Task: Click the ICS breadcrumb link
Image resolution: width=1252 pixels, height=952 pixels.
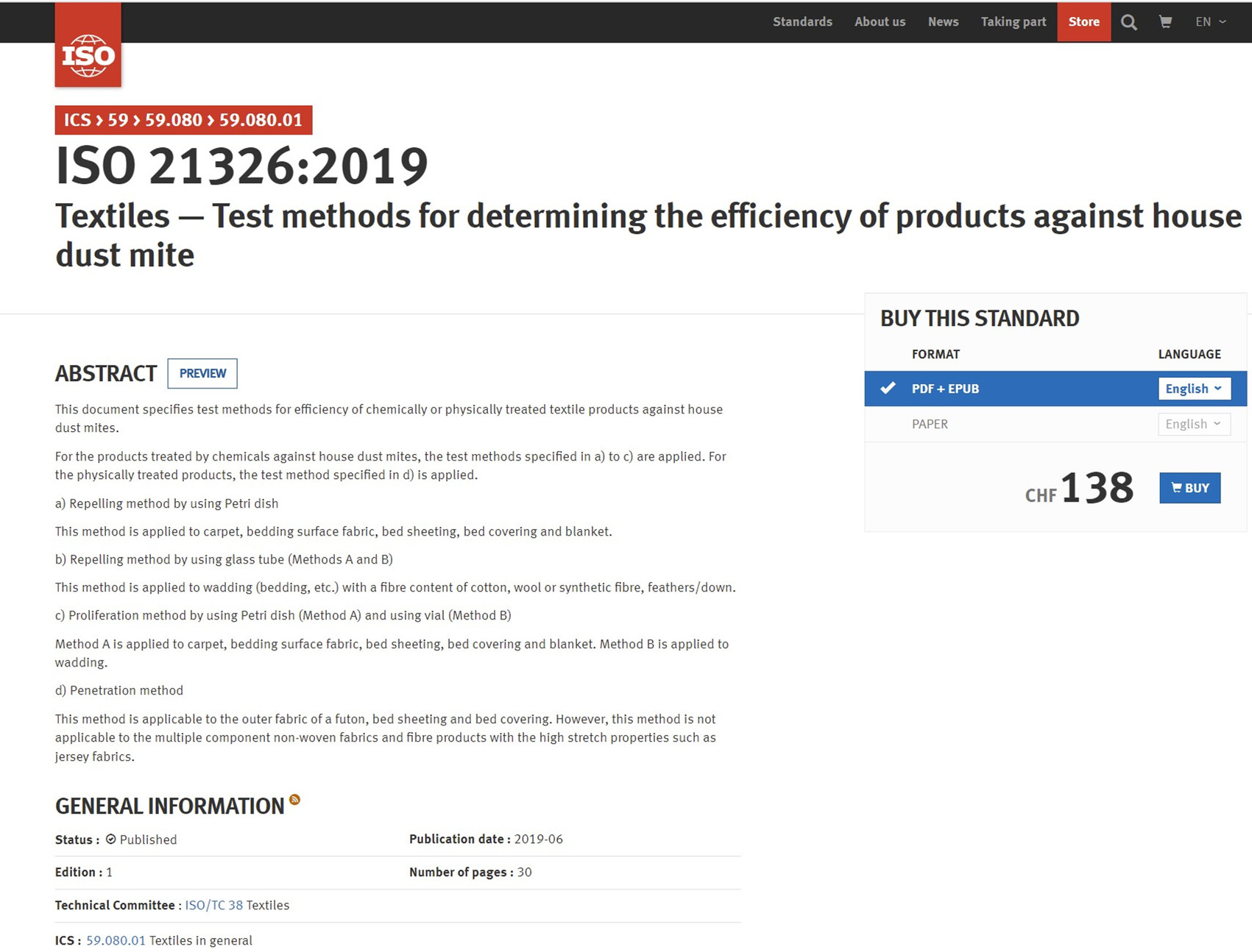Action: 77,120
